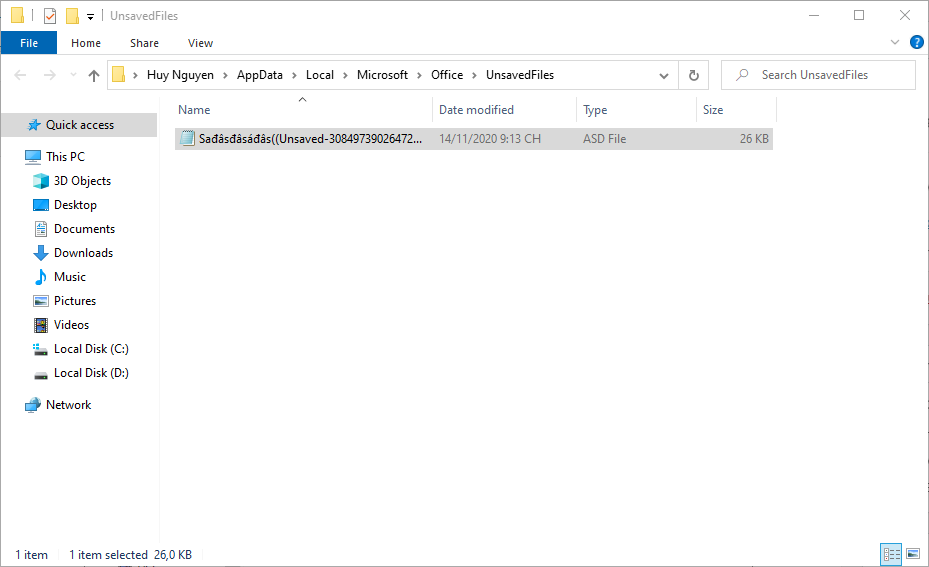Click the Music note icon
Image resolution: width=929 pixels, height=567 pixels.
point(41,277)
